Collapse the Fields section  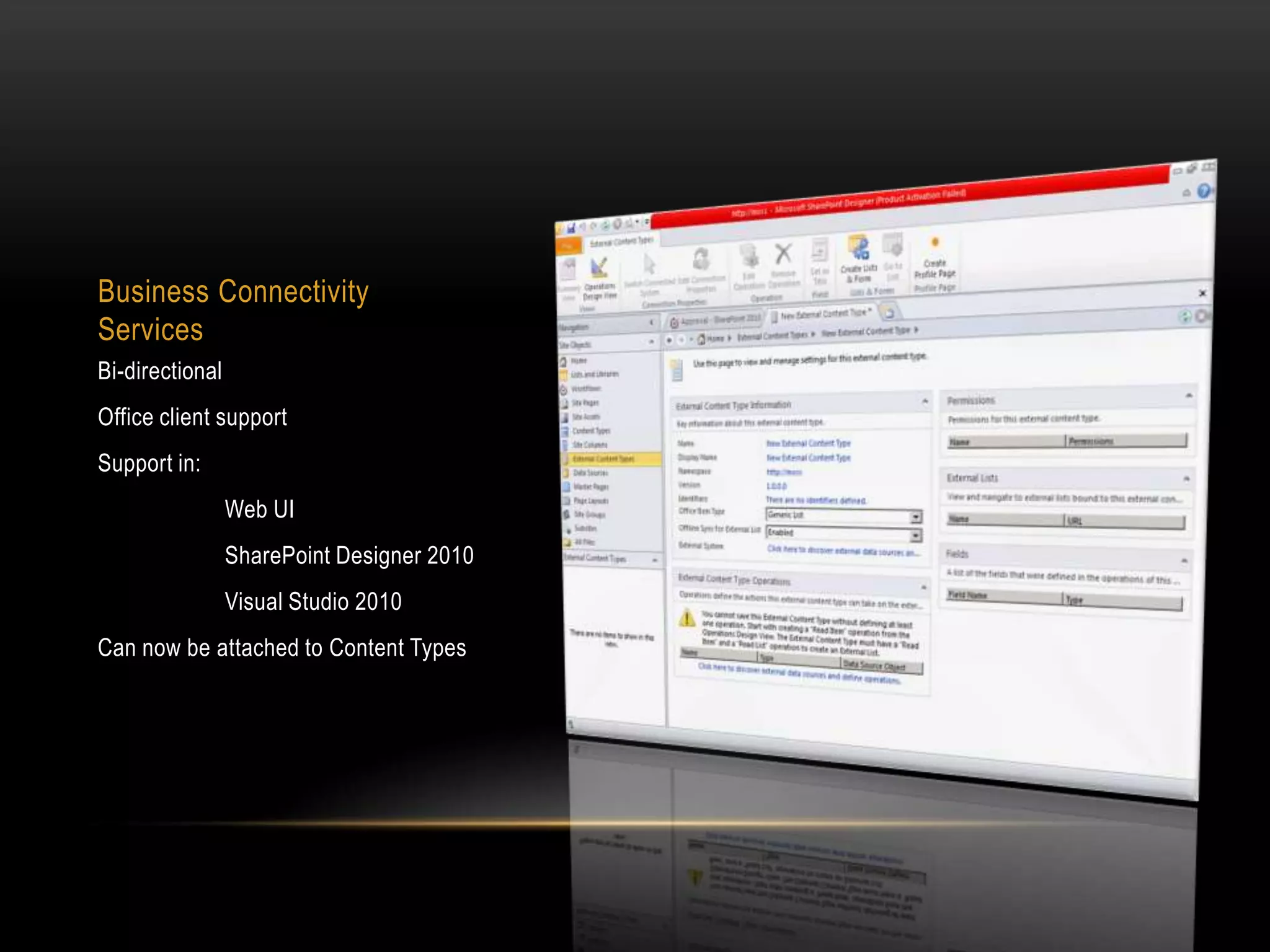click(1184, 561)
